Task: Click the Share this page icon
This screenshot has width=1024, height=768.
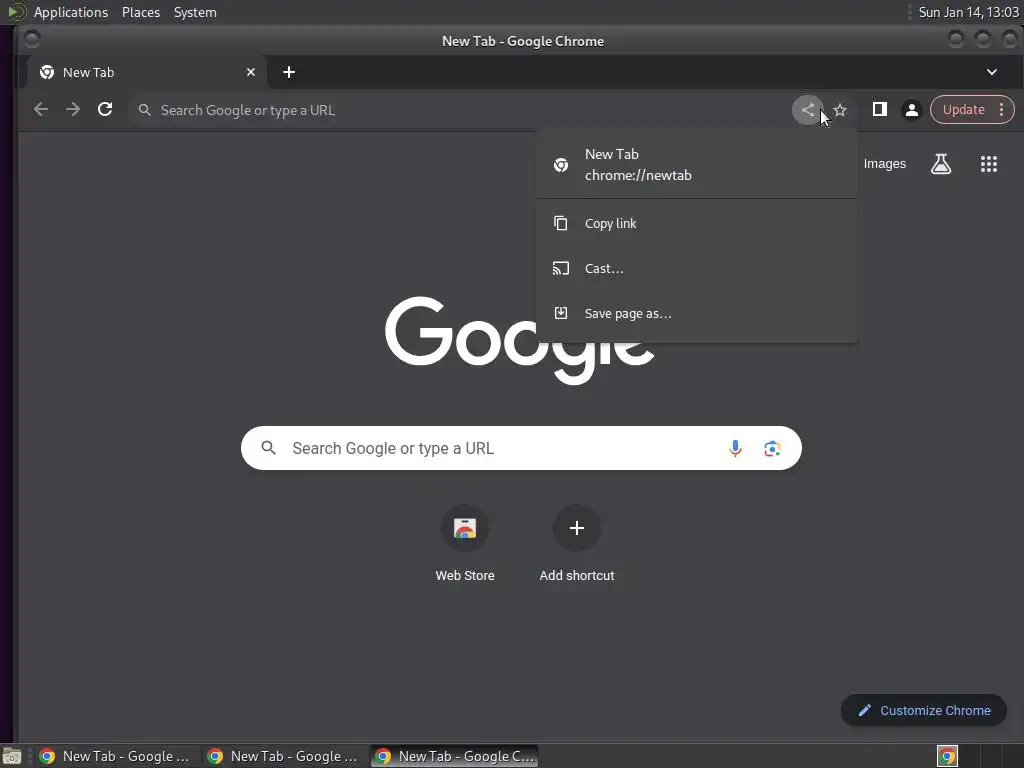Action: pos(808,110)
